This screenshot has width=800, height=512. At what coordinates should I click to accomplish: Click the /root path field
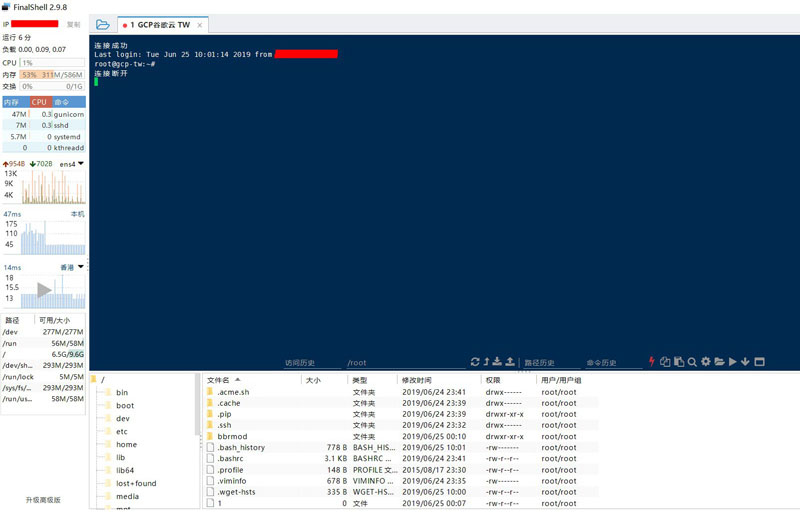click(406, 363)
